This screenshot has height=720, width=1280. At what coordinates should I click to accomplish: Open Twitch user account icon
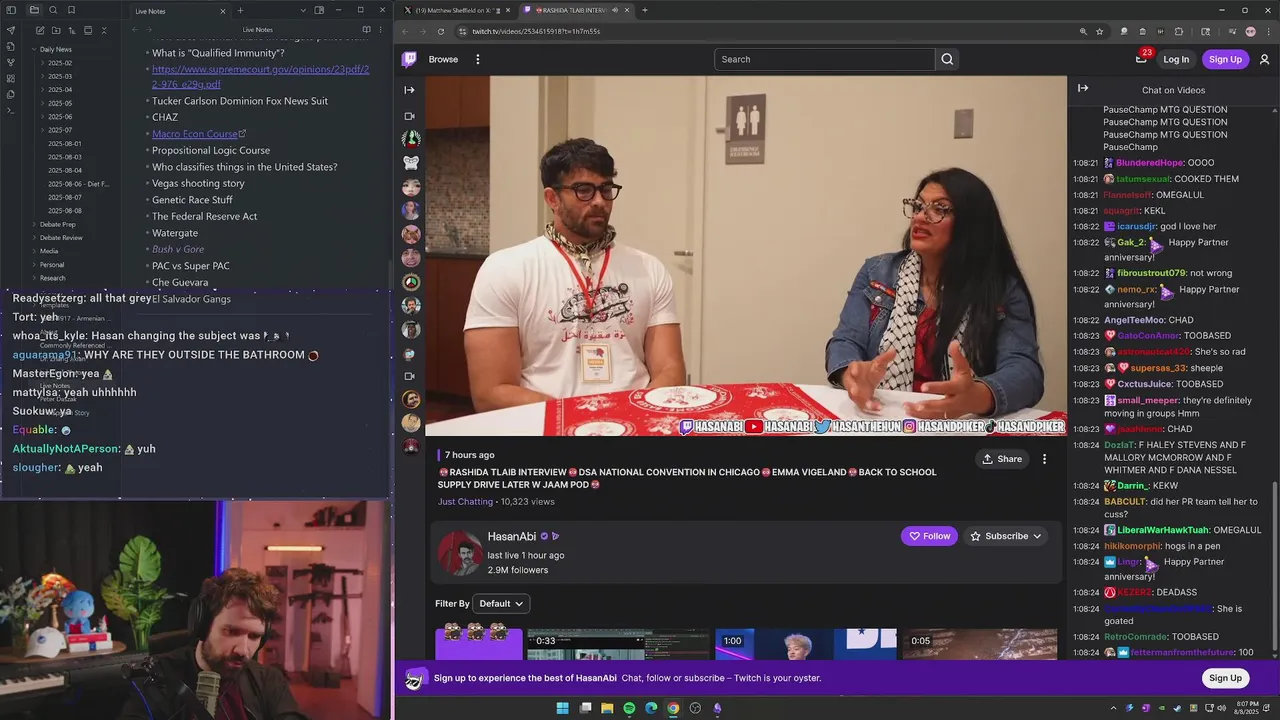1264,59
